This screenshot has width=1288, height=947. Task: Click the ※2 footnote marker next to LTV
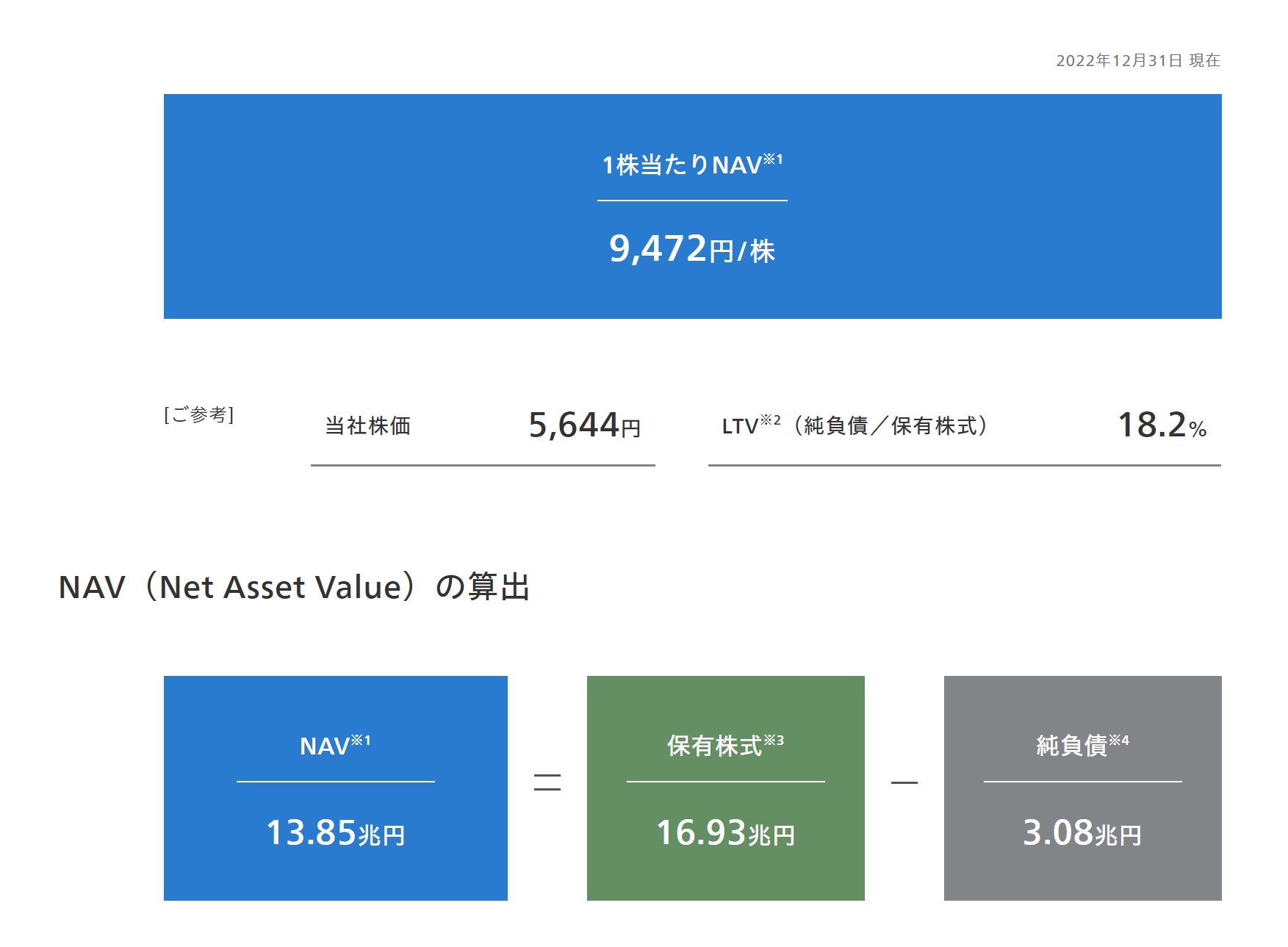(770, 420)
